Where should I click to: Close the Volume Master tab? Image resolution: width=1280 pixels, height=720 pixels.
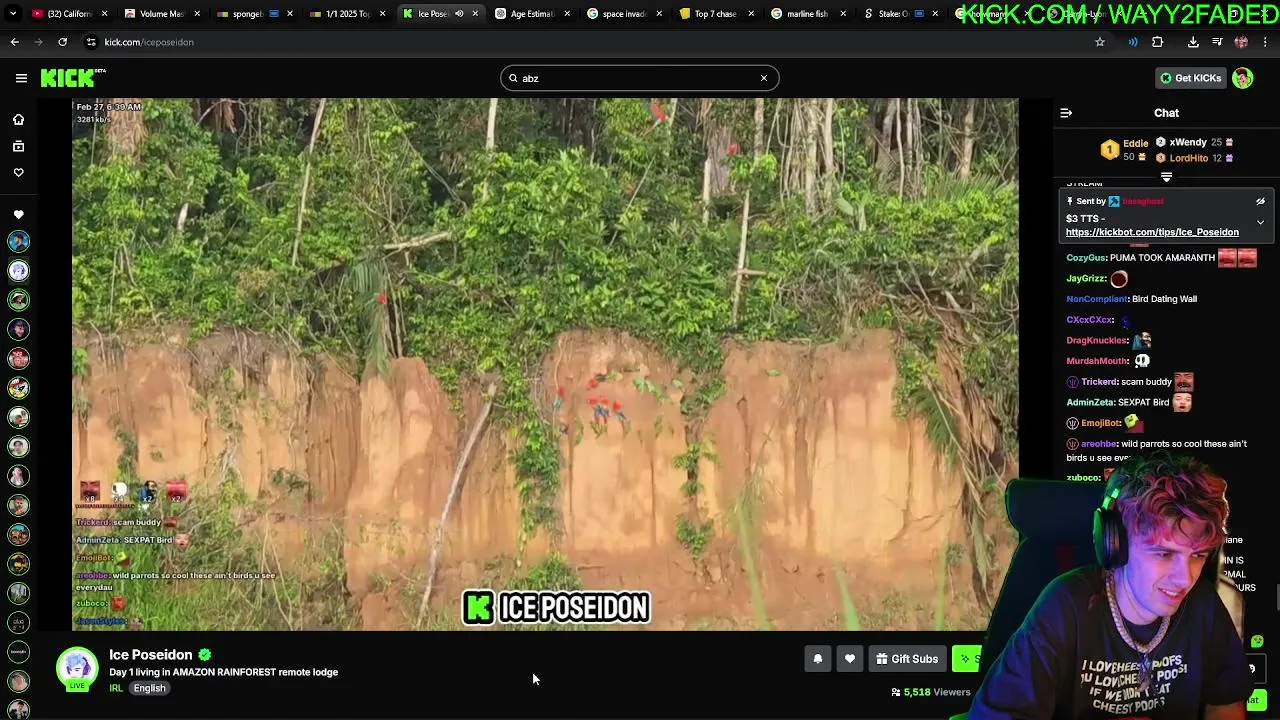click(x=197, y=14)
